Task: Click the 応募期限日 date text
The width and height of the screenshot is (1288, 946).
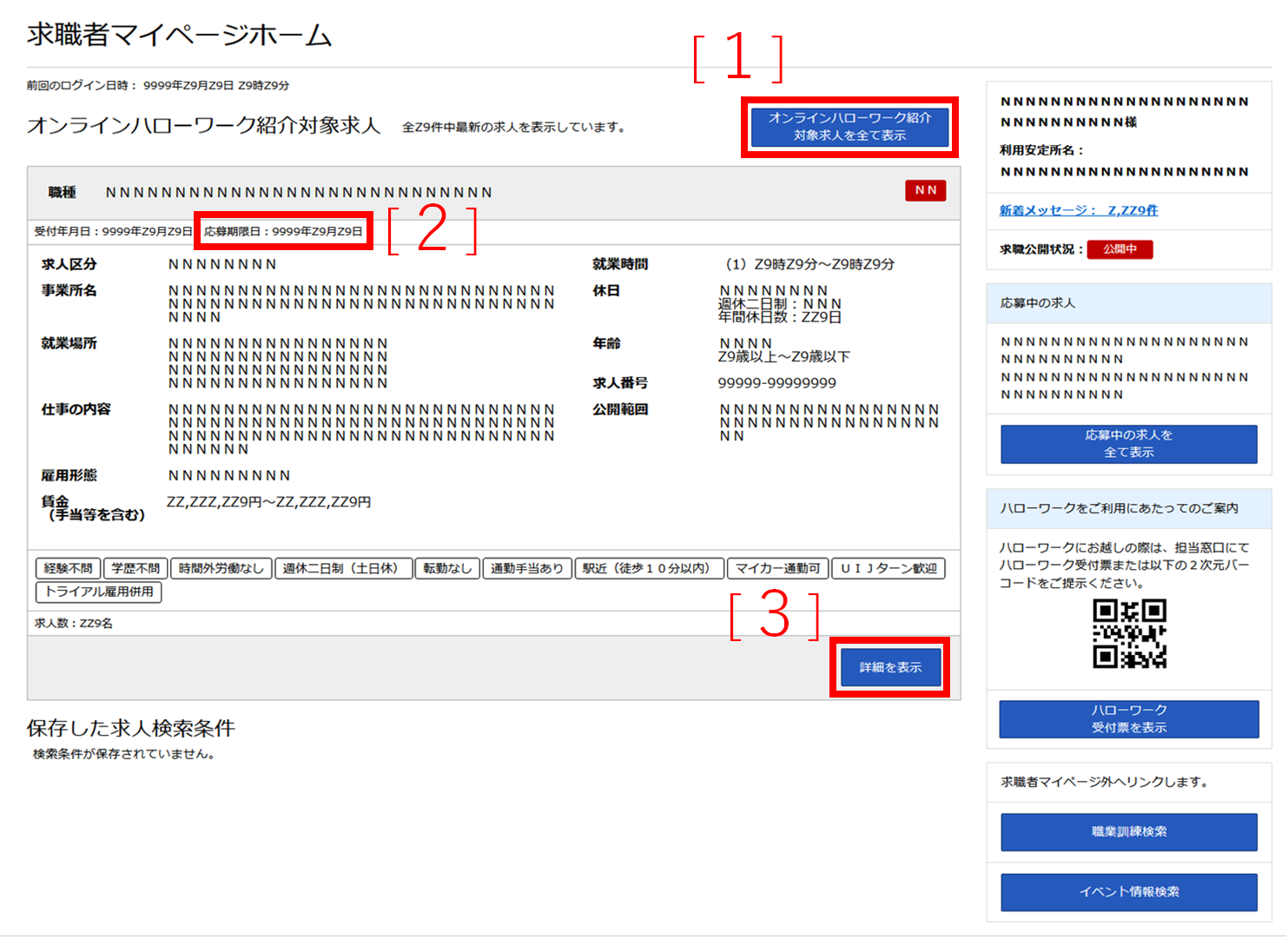Action: (x=283, y=232)
